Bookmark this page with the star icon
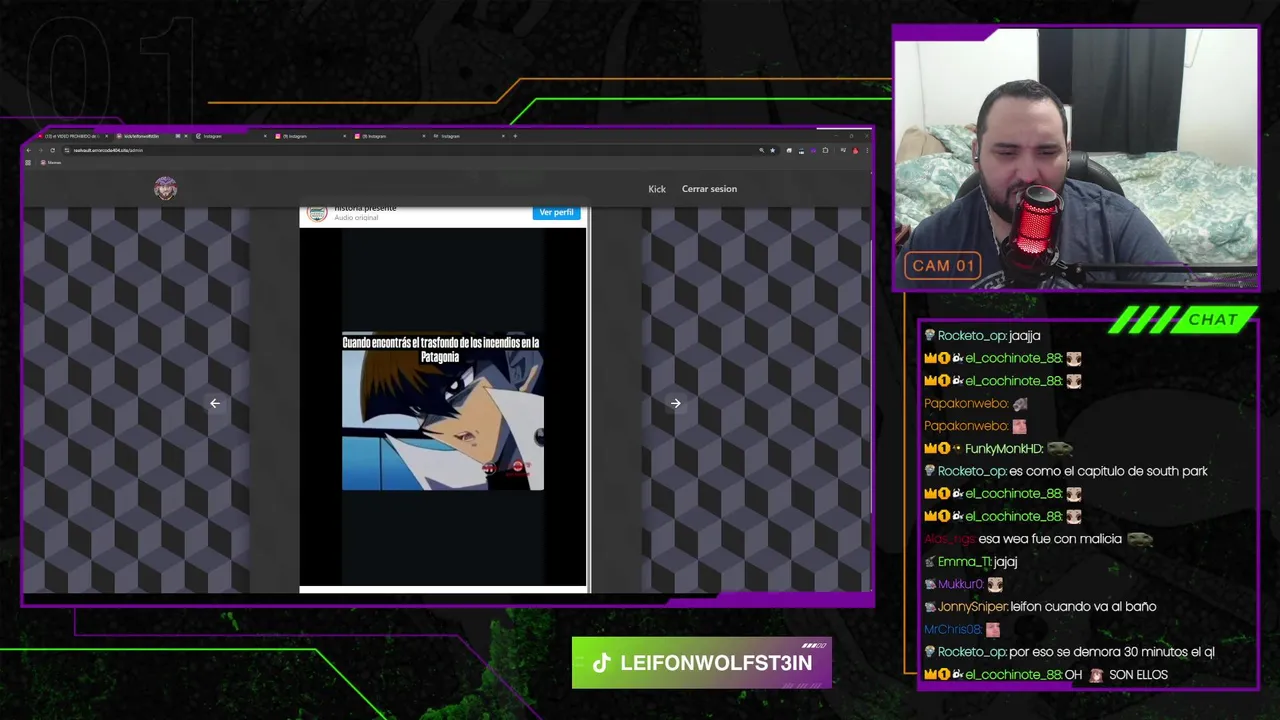1280x720 pixels. tap(772, 150)
